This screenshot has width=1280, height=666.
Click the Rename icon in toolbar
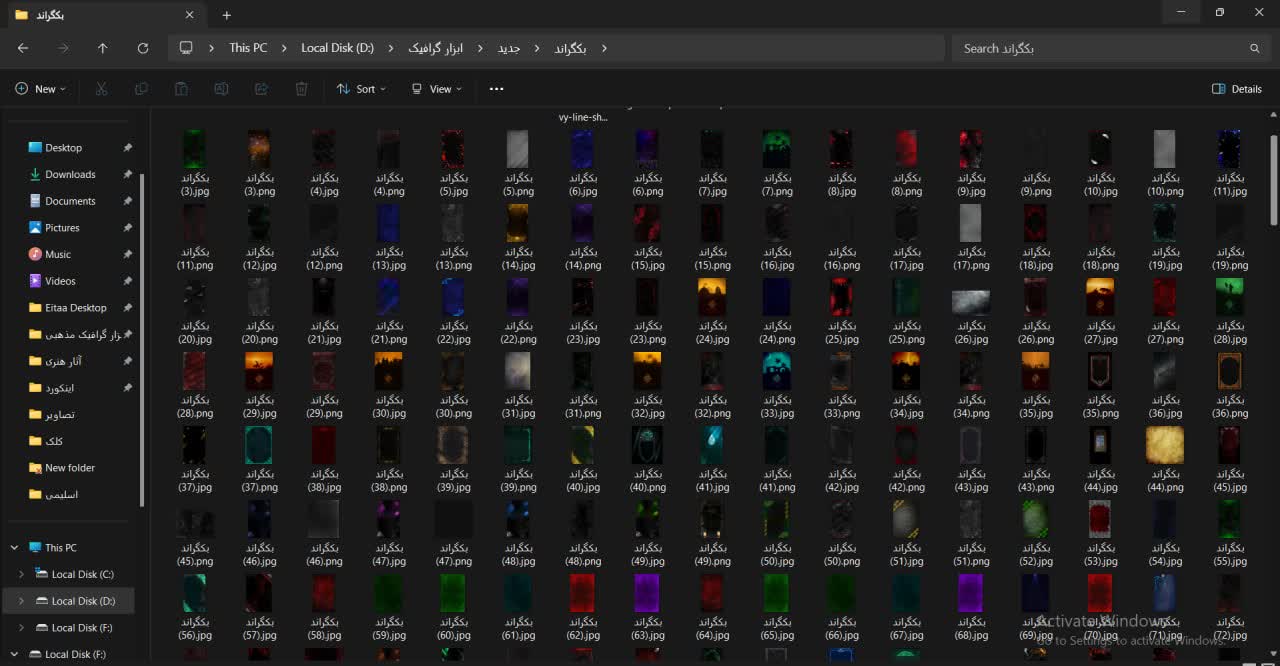[221, 89]
